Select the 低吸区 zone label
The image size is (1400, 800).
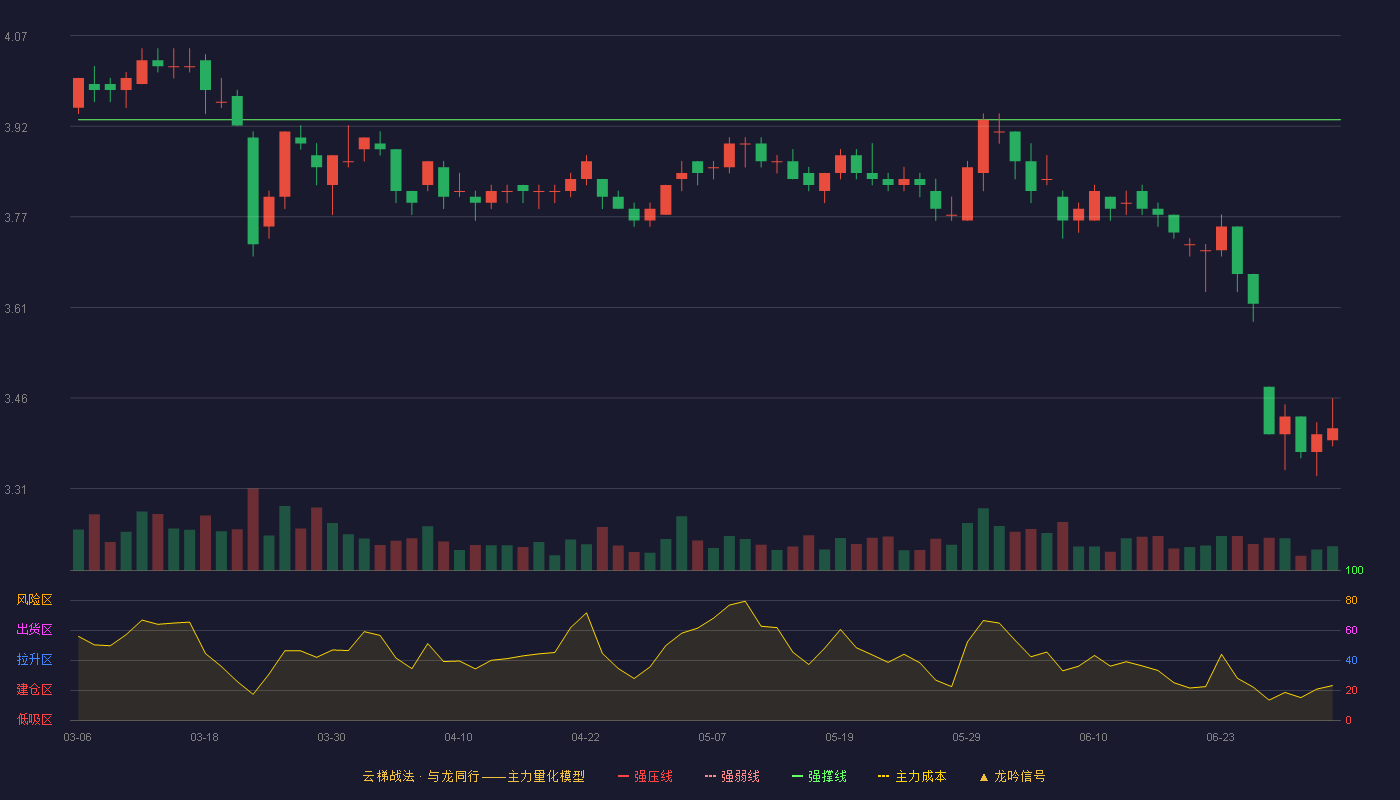click(x=34, y=719)
